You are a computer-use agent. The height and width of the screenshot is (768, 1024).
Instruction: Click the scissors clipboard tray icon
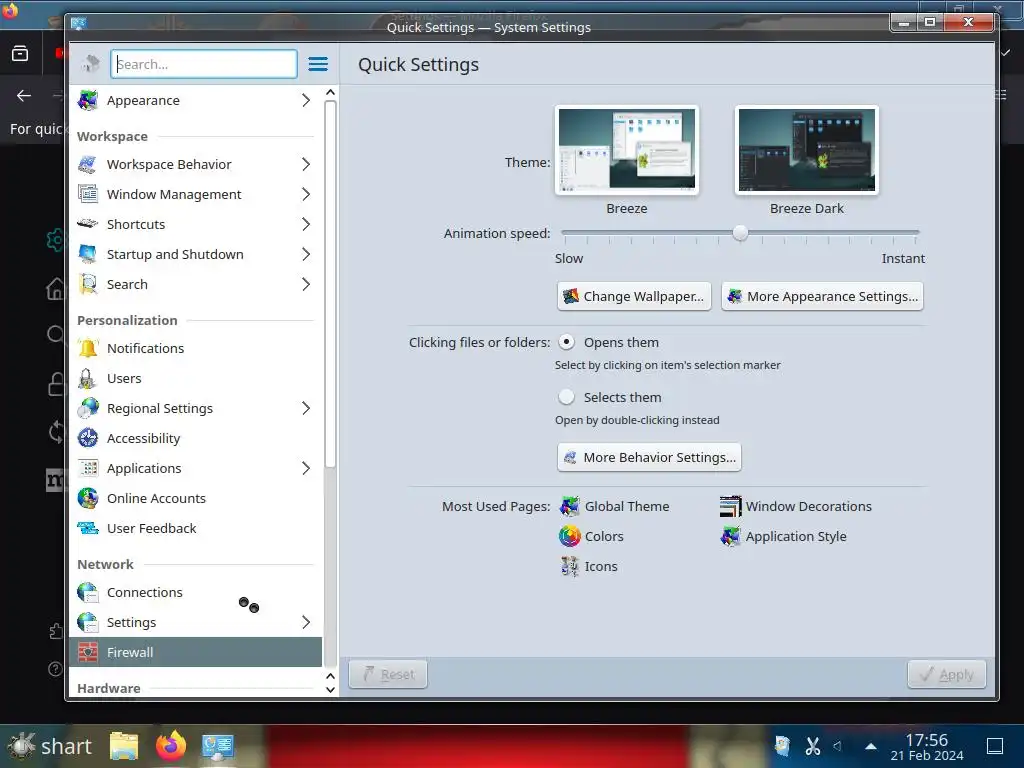[813, 746]
